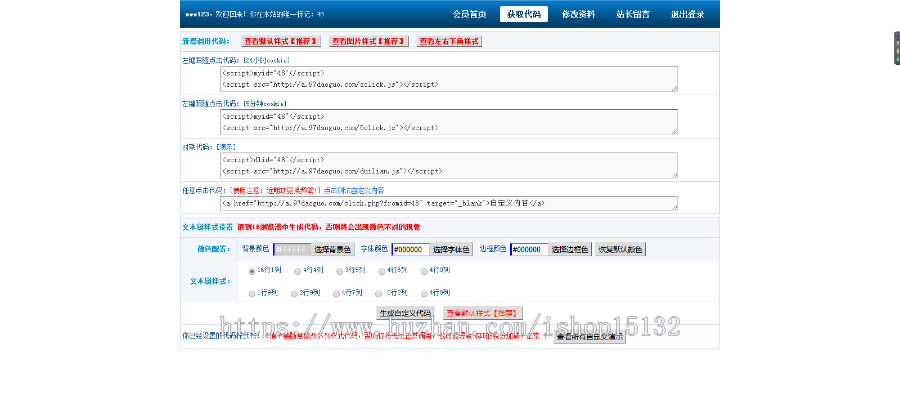Select the 1行8列 radio option
The height and width of the screenshot is (415, 900).
(252, 293)
